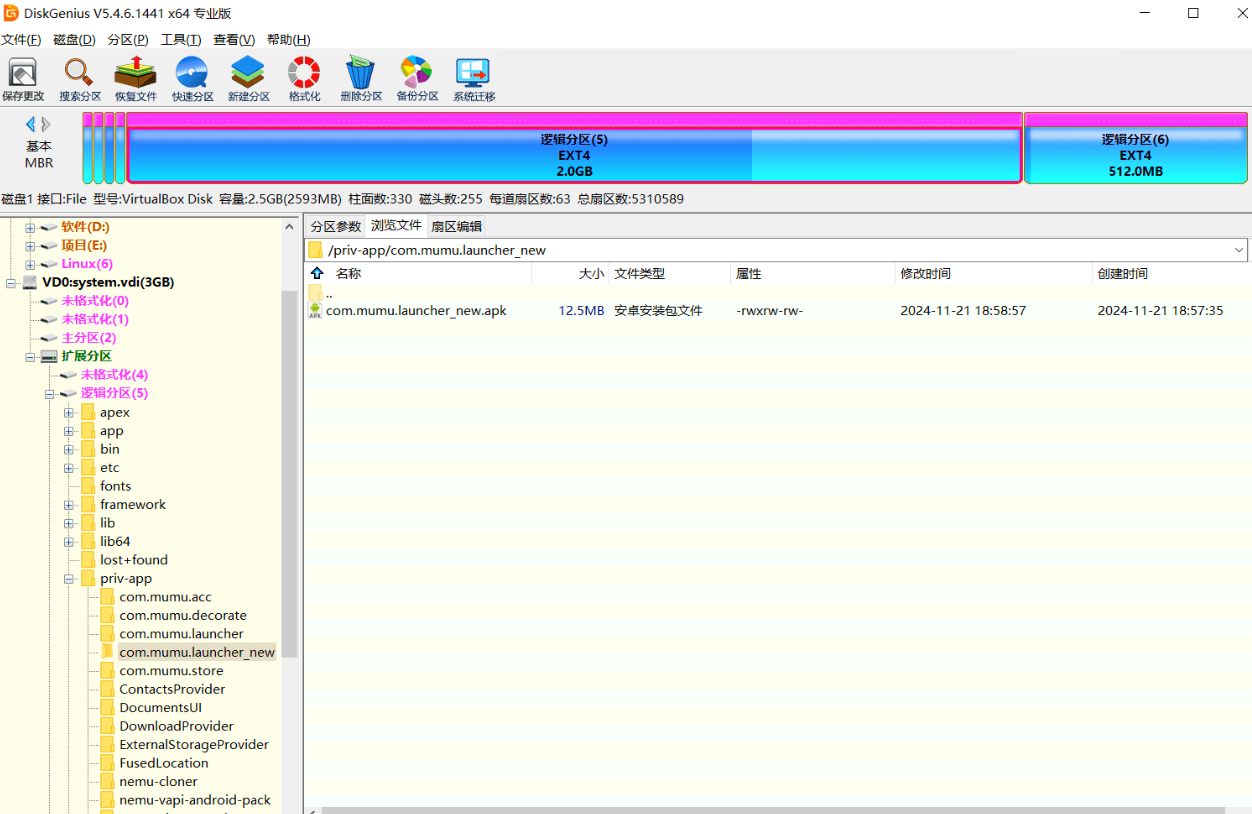Open the File (文件) menu
Image resolution: width=1252 pixels, height=814 pixels.
pos(21,40)
